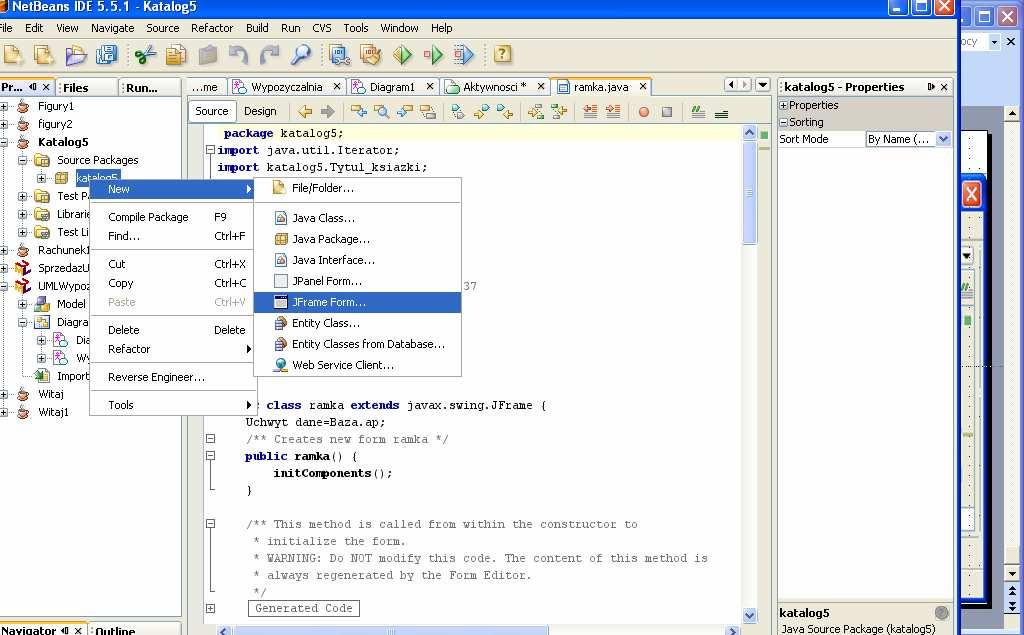1024x635 pixels.
Task: Collapse the Sorting section
Action: pyautogui.click(x=784, y=122)
